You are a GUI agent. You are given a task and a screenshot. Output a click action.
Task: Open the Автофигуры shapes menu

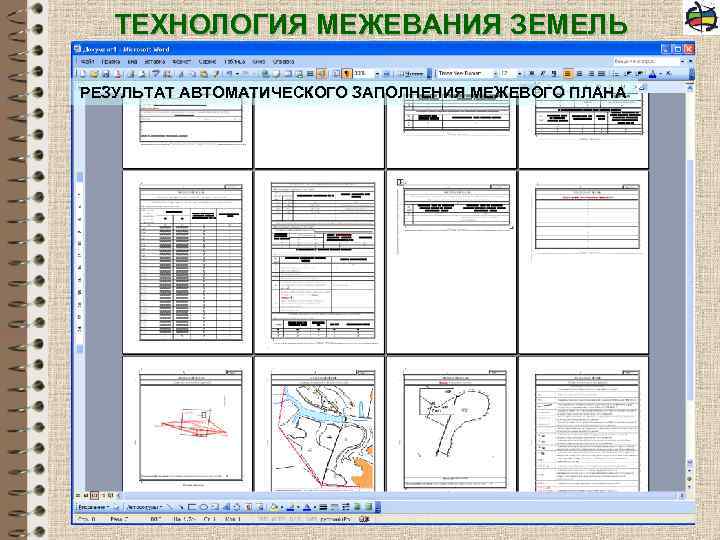pyautogui.click(x=145, y=507)
